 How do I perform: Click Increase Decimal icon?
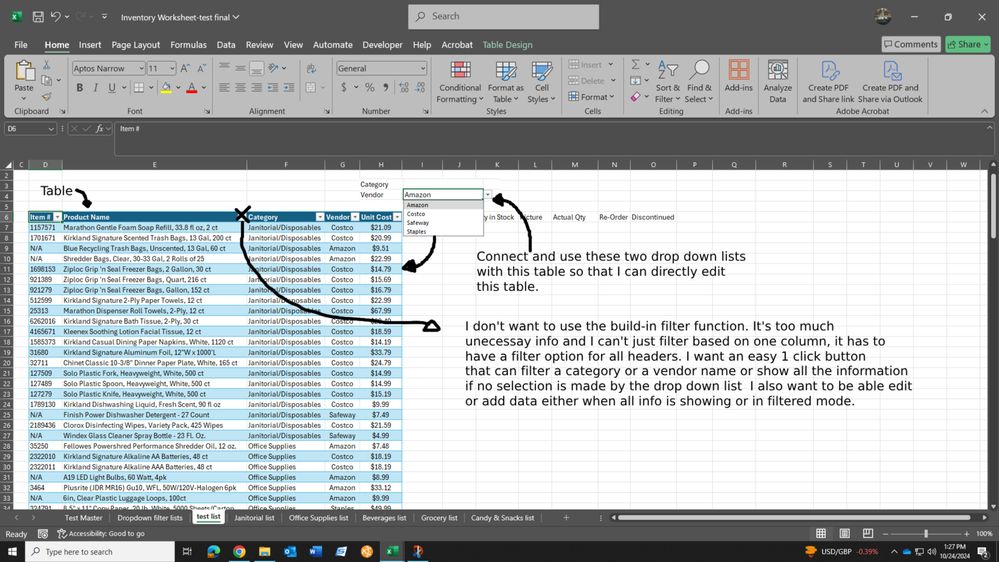[404, 88]
